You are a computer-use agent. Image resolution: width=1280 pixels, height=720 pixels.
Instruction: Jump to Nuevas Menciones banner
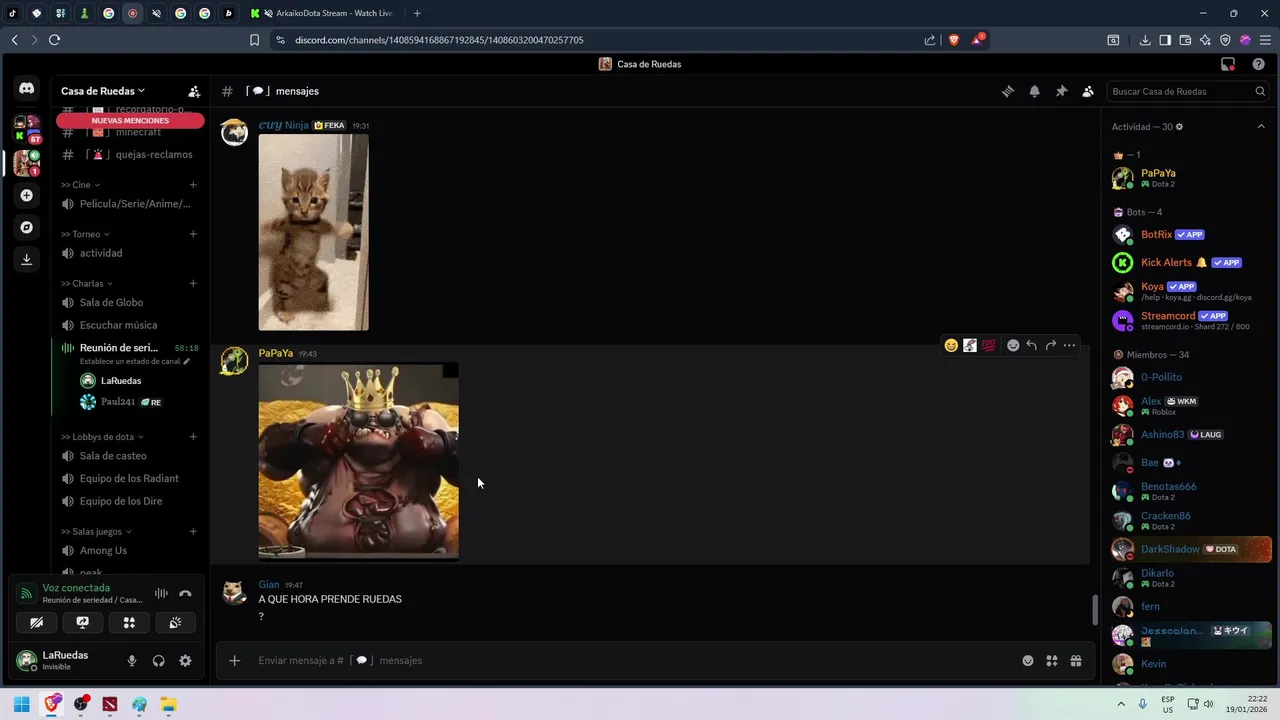pos(130,121)
